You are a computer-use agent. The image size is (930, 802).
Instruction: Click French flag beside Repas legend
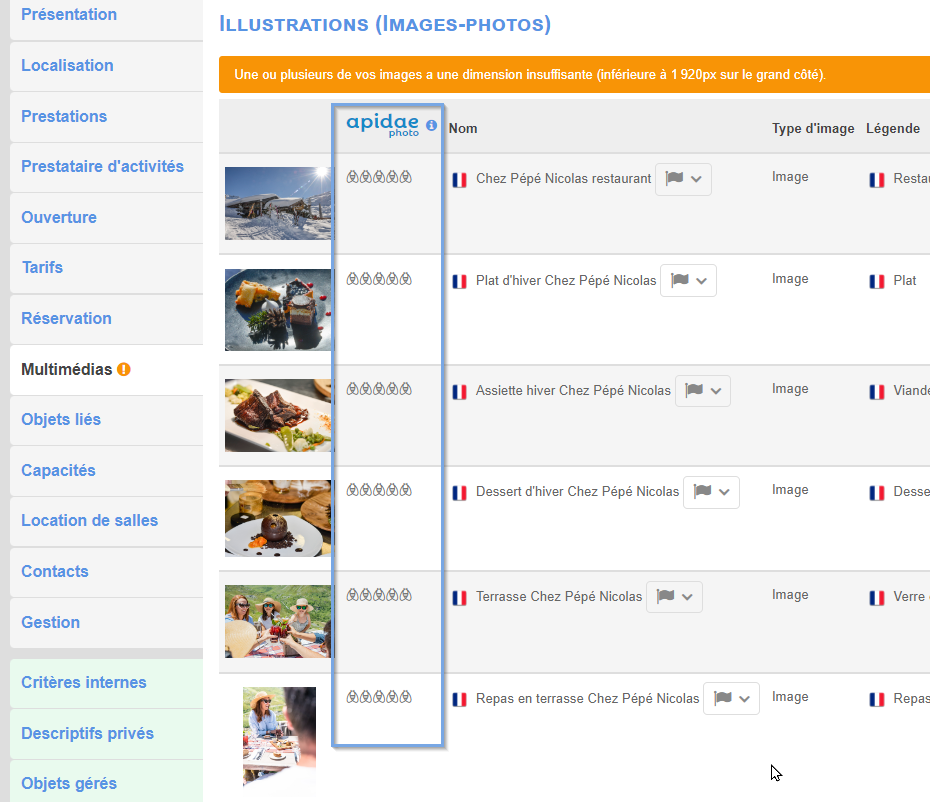877,699
